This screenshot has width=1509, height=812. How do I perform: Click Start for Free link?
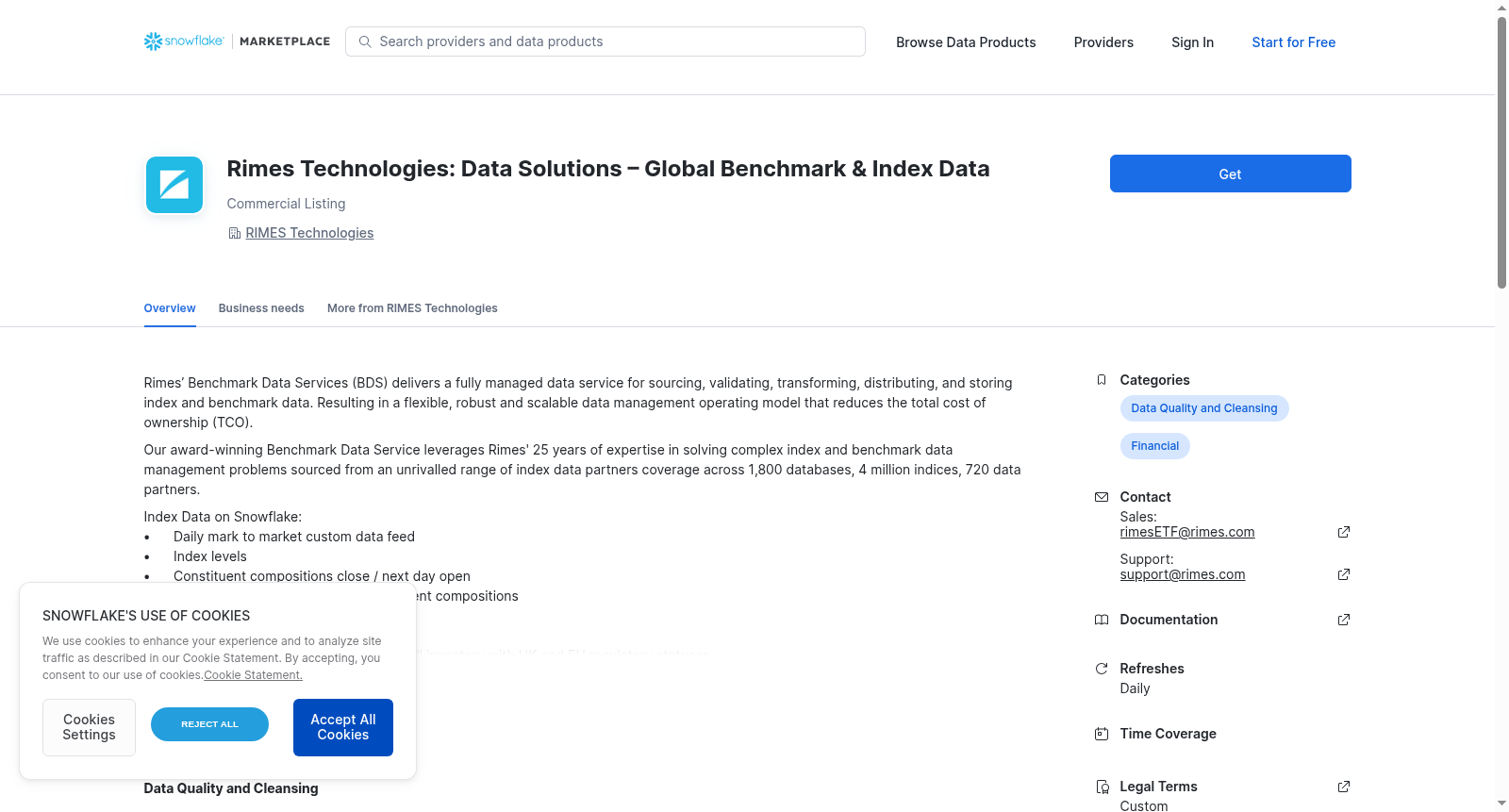(1293, 42)
